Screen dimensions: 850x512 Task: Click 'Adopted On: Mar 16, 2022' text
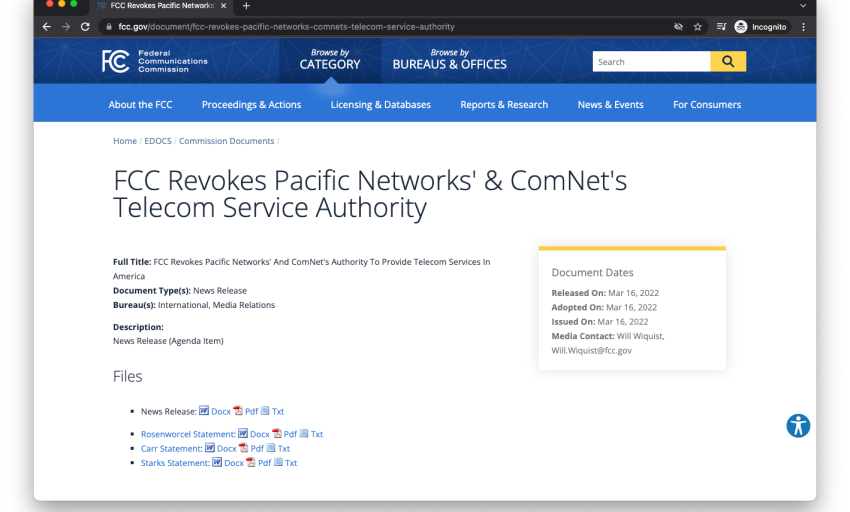tap(604, 307)
